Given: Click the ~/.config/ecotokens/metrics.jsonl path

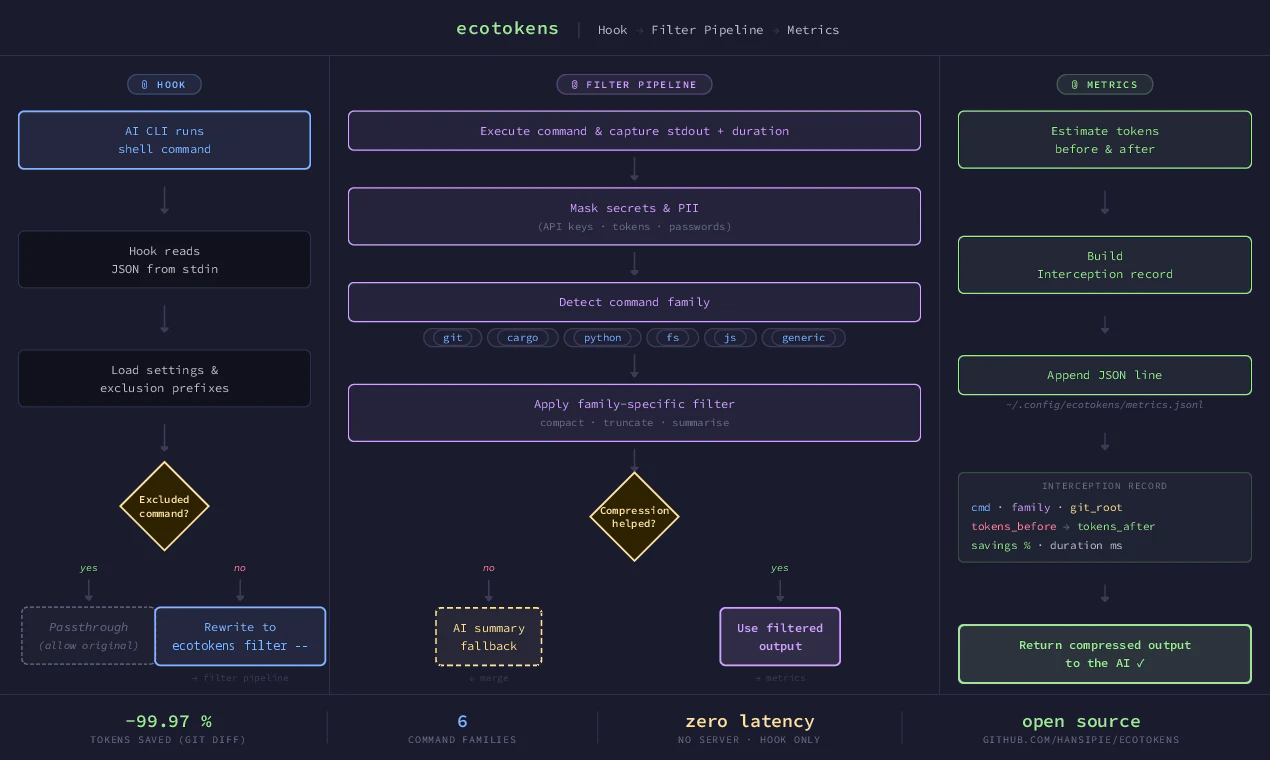Looking at the screenshot, I should (1105, 405).
